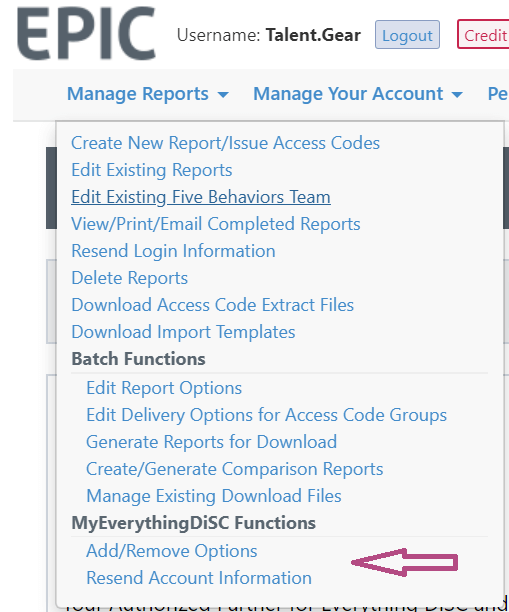
Task: Click the EPIC logo
Action: (86, 34)
